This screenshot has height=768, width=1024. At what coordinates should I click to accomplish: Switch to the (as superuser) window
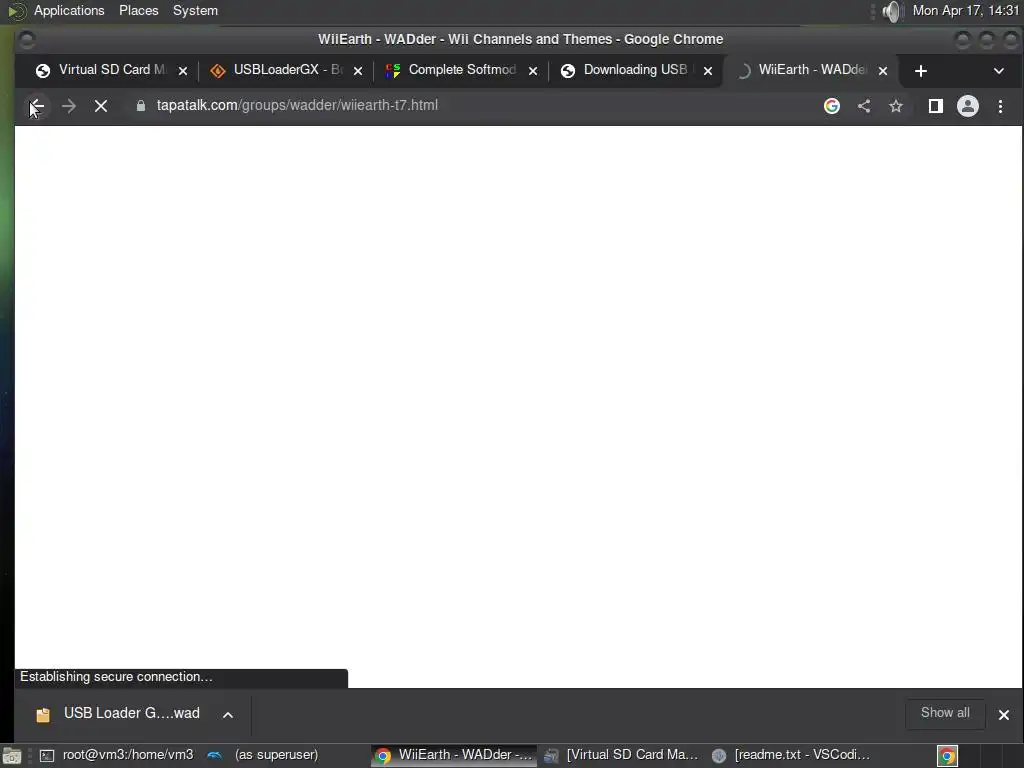point(263,755)
